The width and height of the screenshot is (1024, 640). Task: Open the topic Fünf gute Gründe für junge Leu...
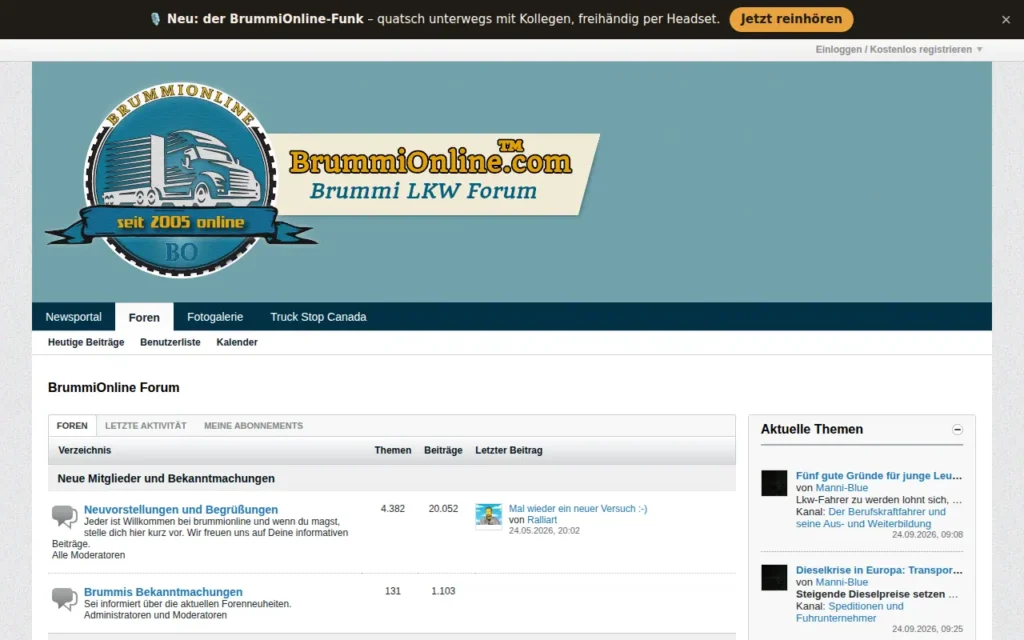(878, 475)
